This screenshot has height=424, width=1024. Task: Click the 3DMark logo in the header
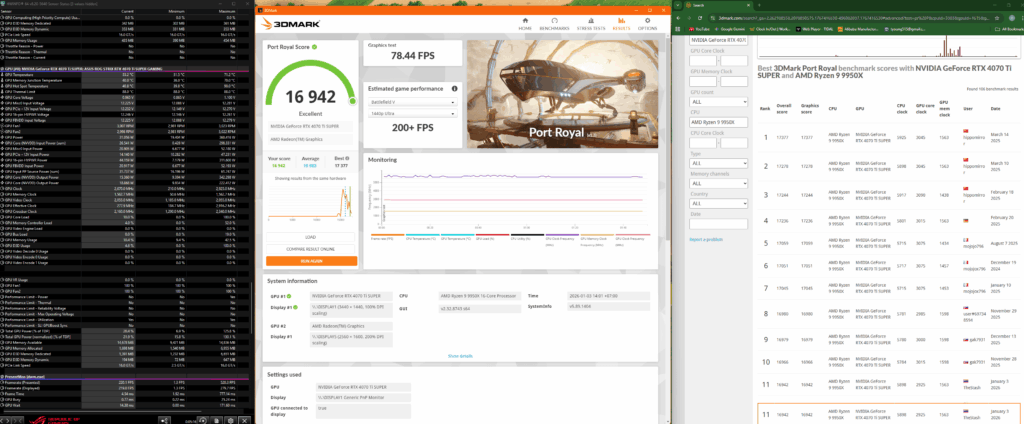coord(289,24)
